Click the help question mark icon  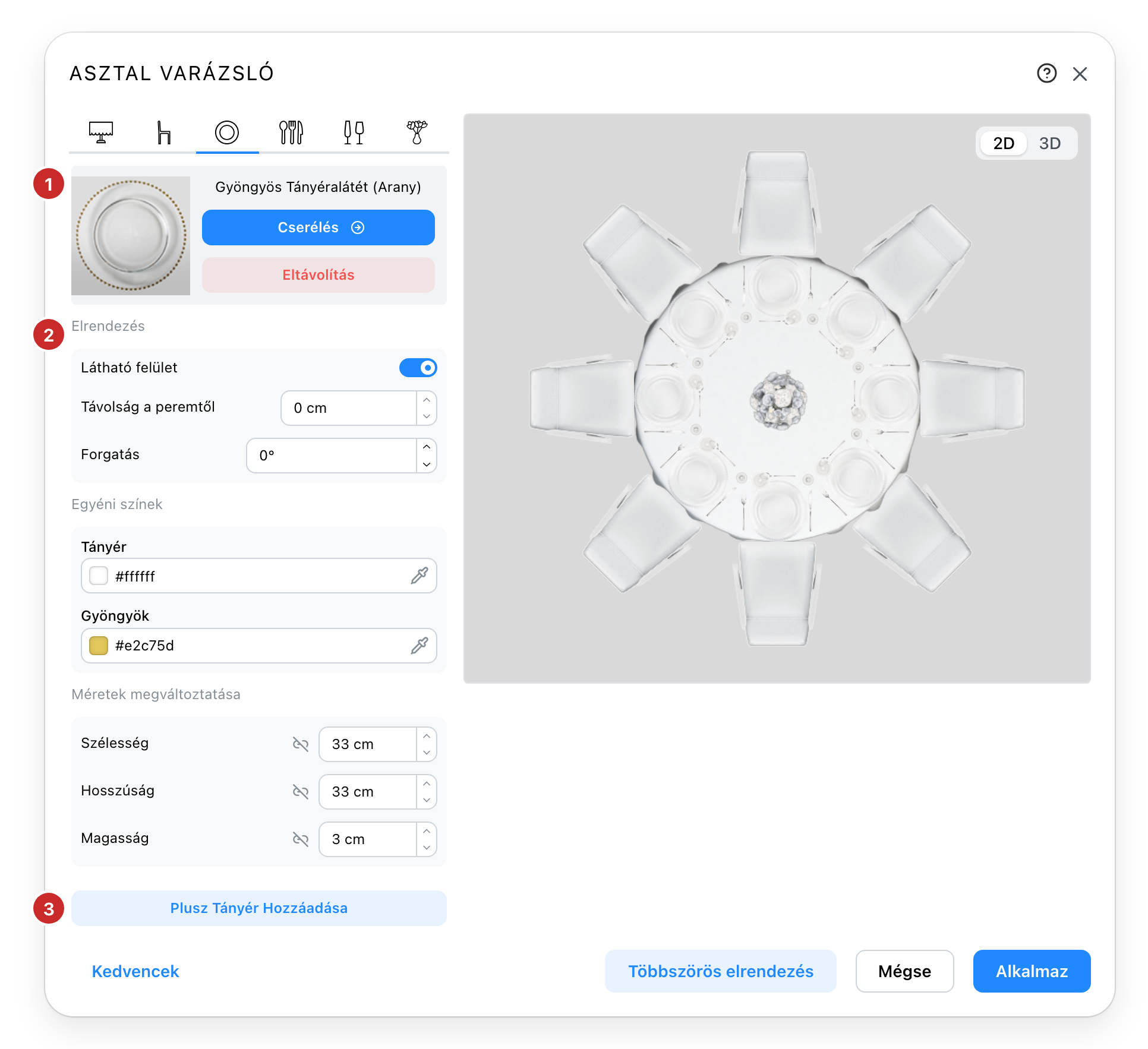1046,74
